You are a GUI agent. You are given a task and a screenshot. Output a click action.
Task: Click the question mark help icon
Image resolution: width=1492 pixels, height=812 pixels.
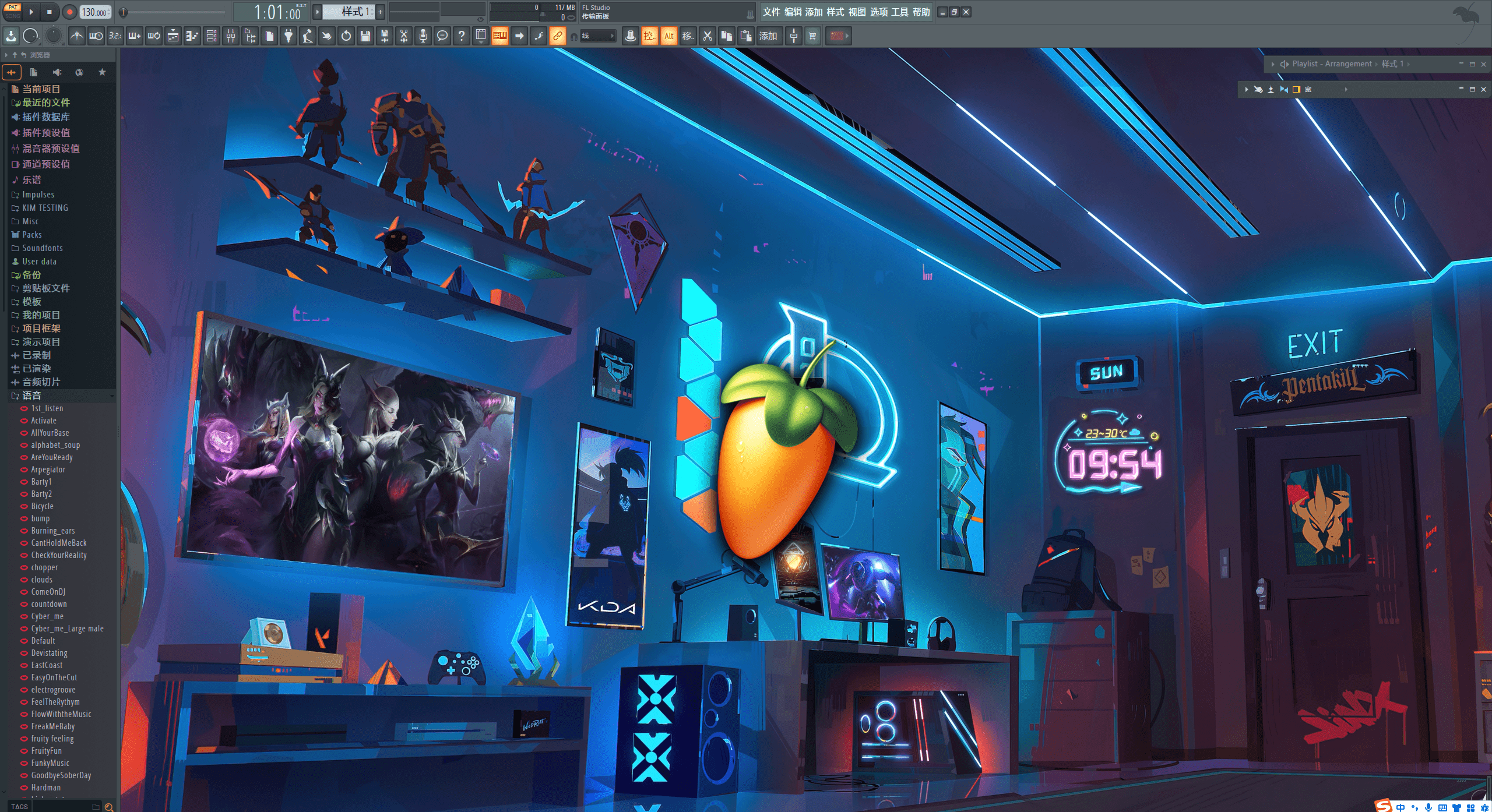click(x=462, y=36)
